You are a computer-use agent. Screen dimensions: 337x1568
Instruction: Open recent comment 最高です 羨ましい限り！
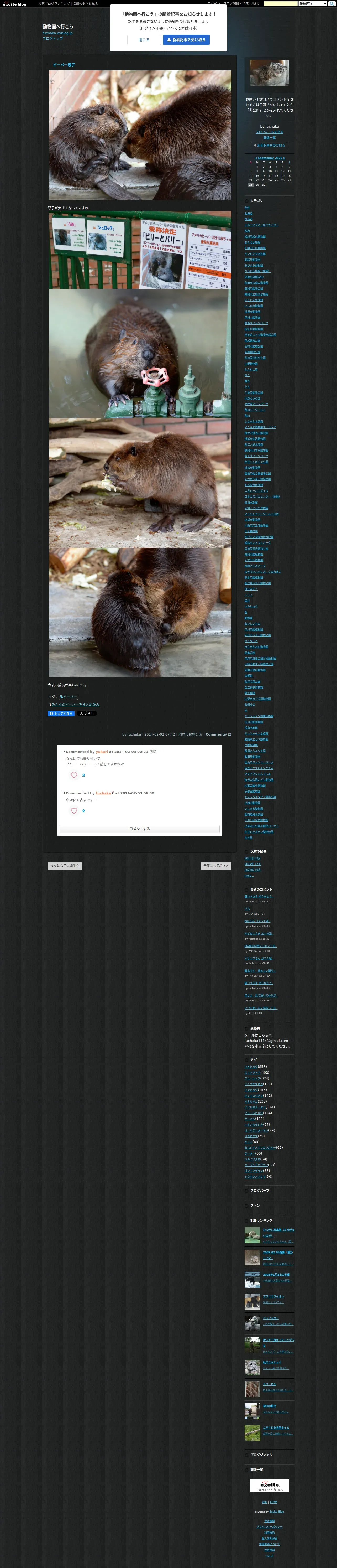tap(260, 970)
